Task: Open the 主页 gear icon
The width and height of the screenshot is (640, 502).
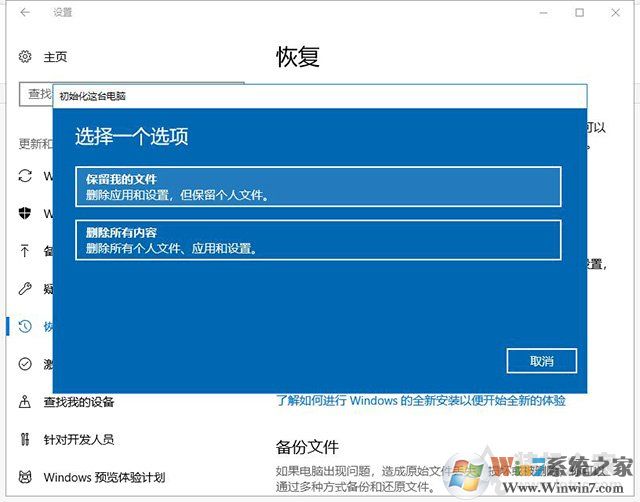Action: coord(25,56)
